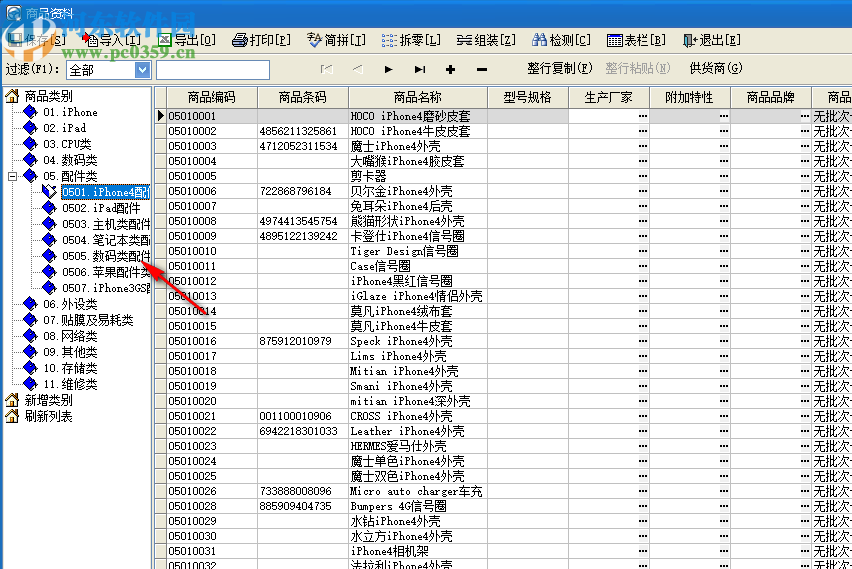
Task: Click the 商品编码 column header
Action: click(x=212, y=97)
